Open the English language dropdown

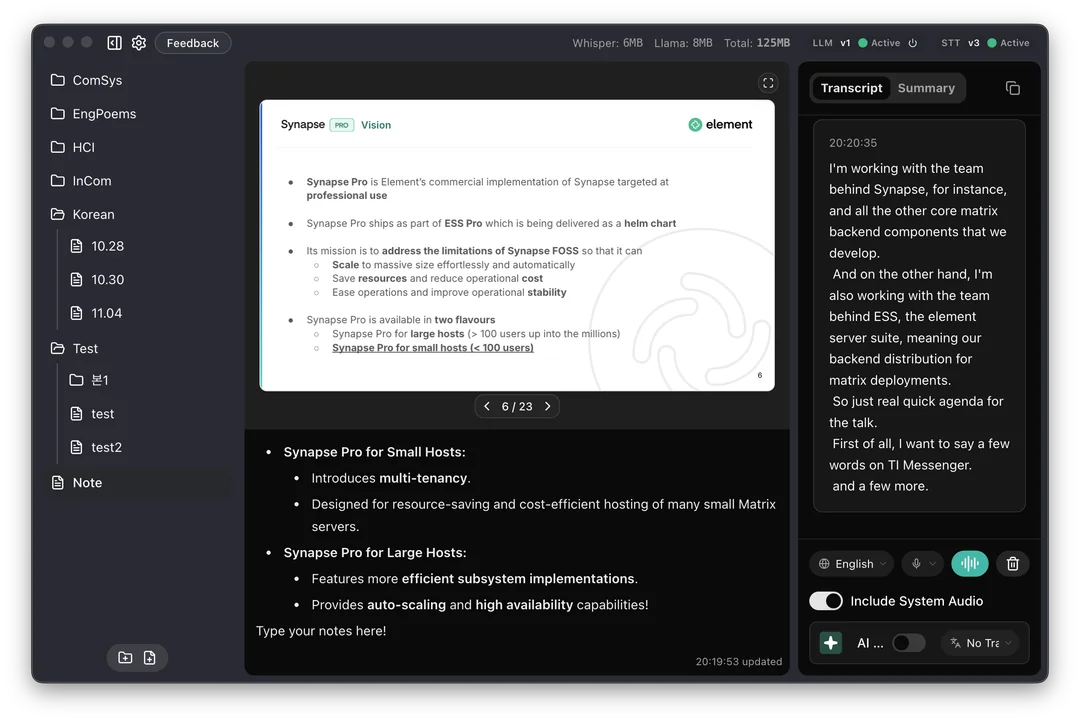pyautogui.click(x=852, y=564)
